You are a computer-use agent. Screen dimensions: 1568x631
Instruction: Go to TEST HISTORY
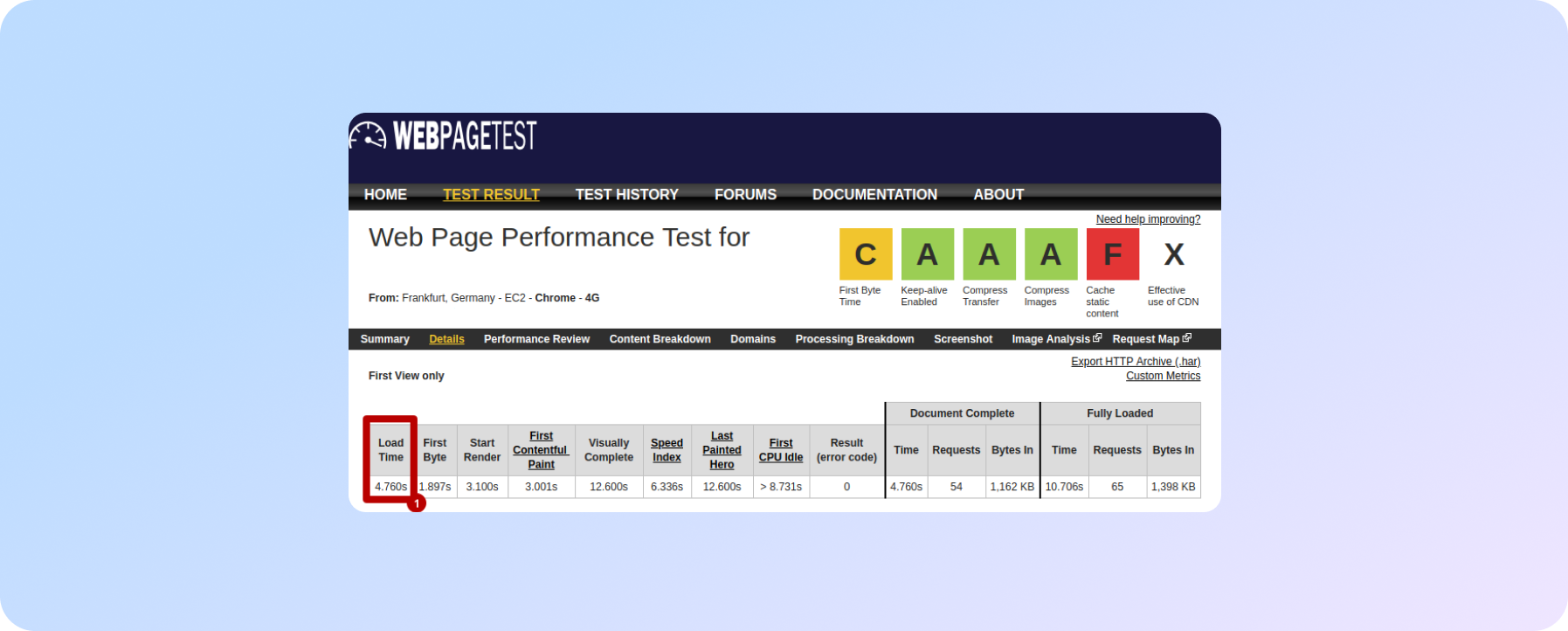tap(626, 195)
